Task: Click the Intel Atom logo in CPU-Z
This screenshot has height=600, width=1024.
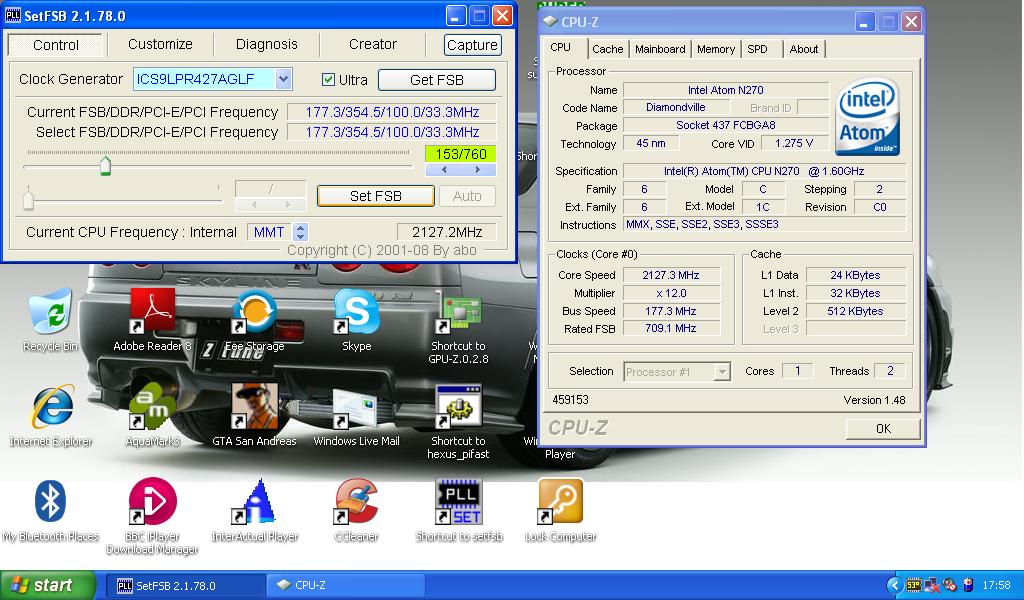Action: point(868,116)
